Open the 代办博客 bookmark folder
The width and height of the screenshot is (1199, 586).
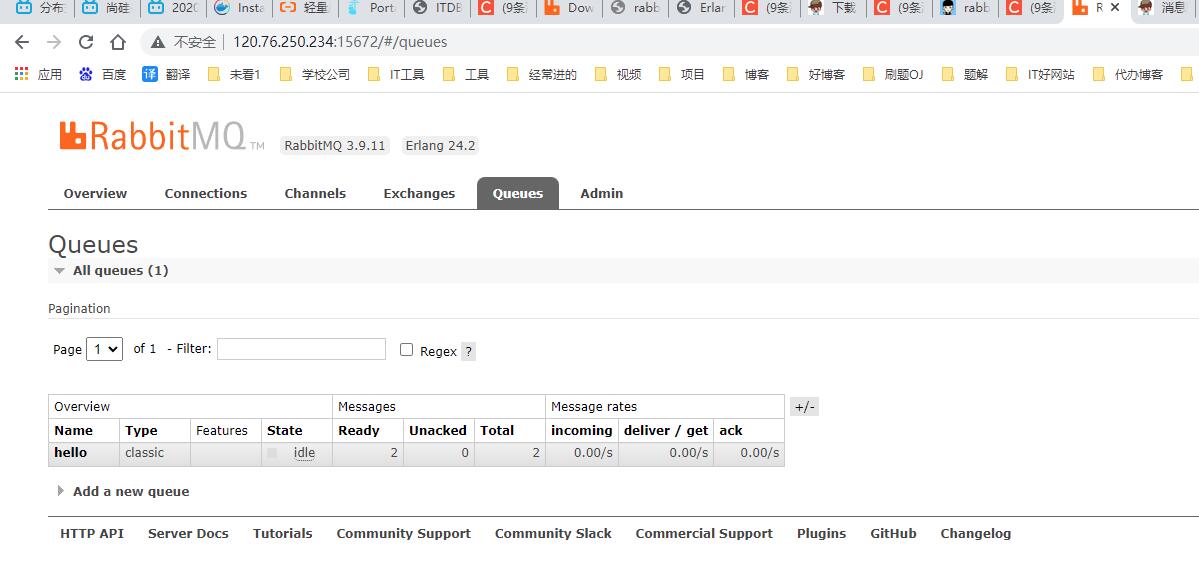click(1128, 74)
